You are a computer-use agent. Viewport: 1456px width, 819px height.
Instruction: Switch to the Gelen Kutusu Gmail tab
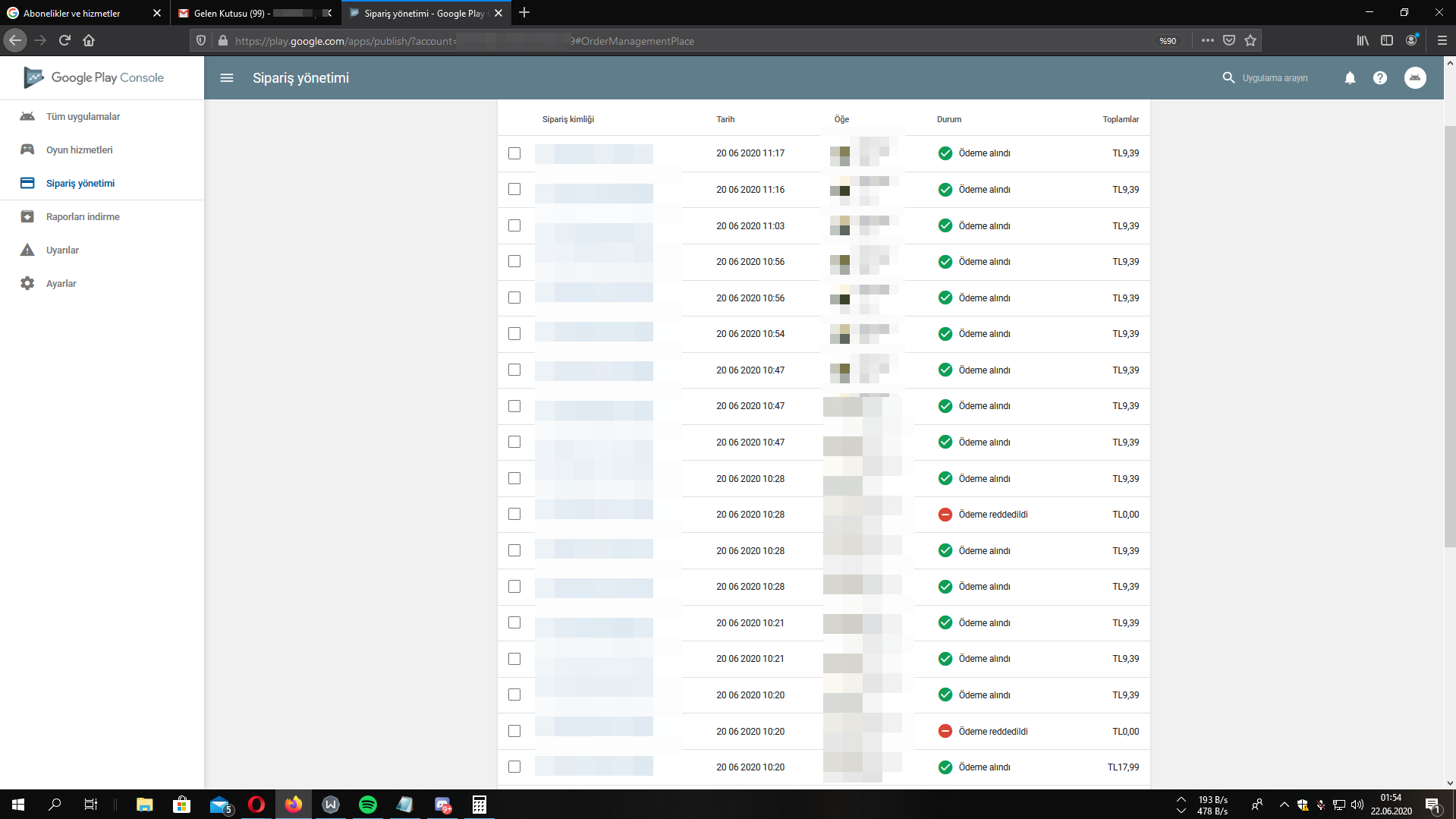tap(256, 13)
